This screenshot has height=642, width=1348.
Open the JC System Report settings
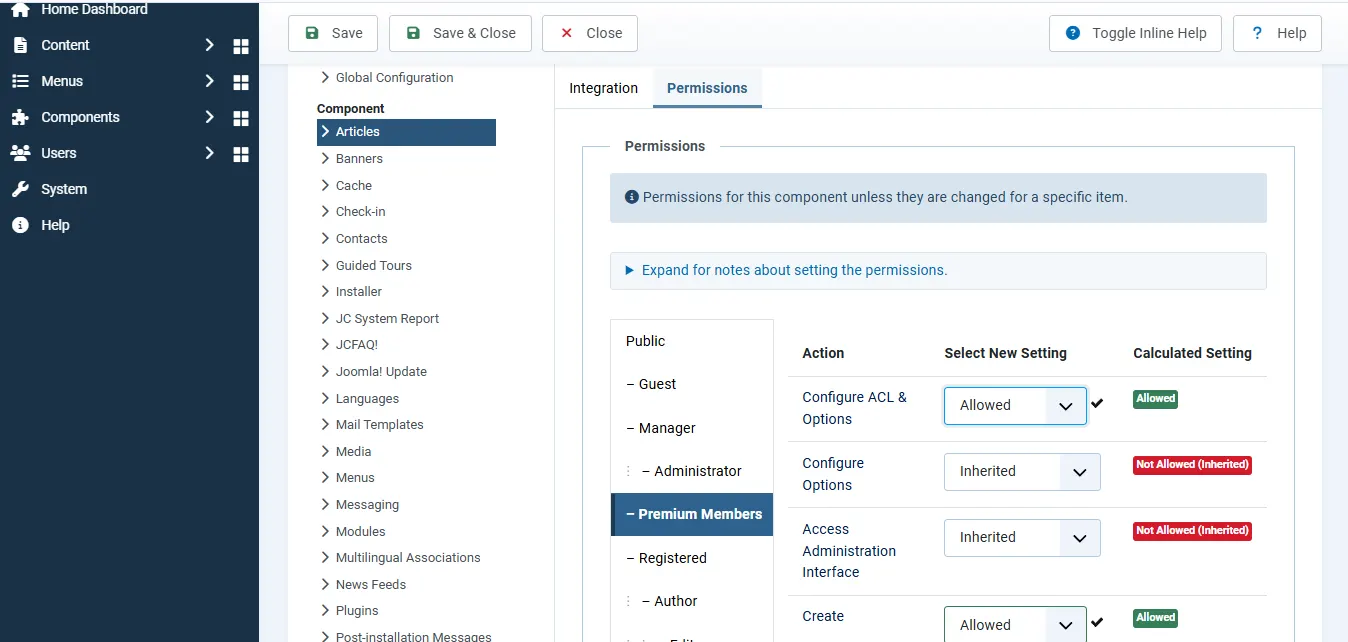click(x=387, y=318)
